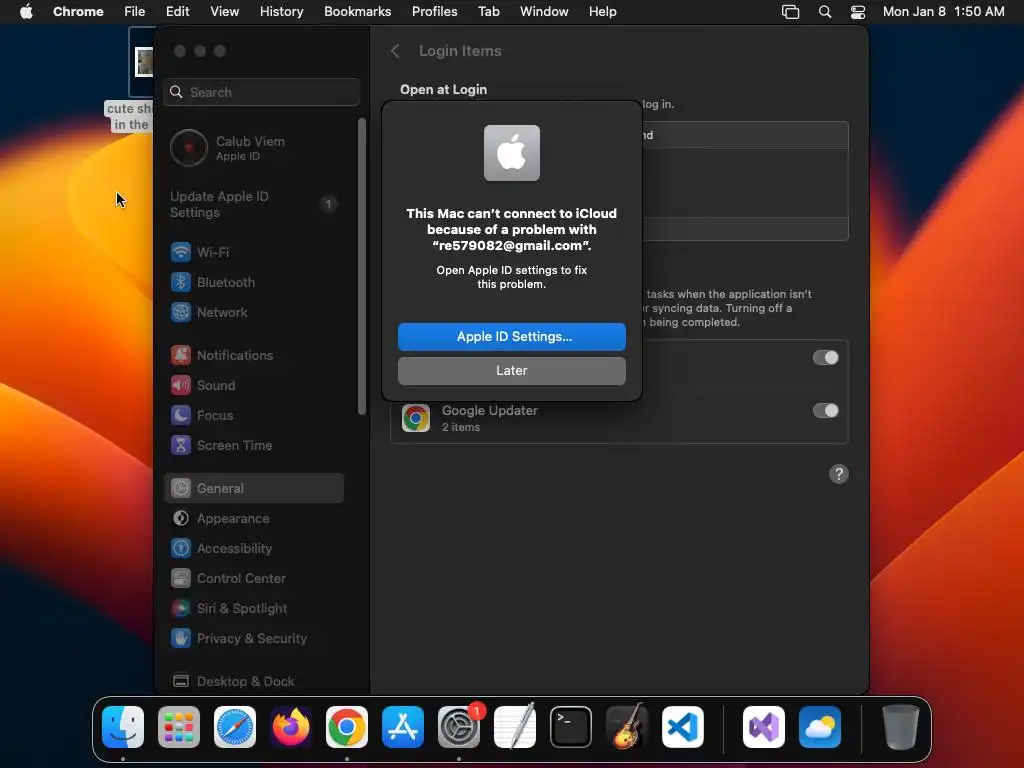Open Terminal from the Dock
Screen dimensions: 1024x768
point(571,727)
